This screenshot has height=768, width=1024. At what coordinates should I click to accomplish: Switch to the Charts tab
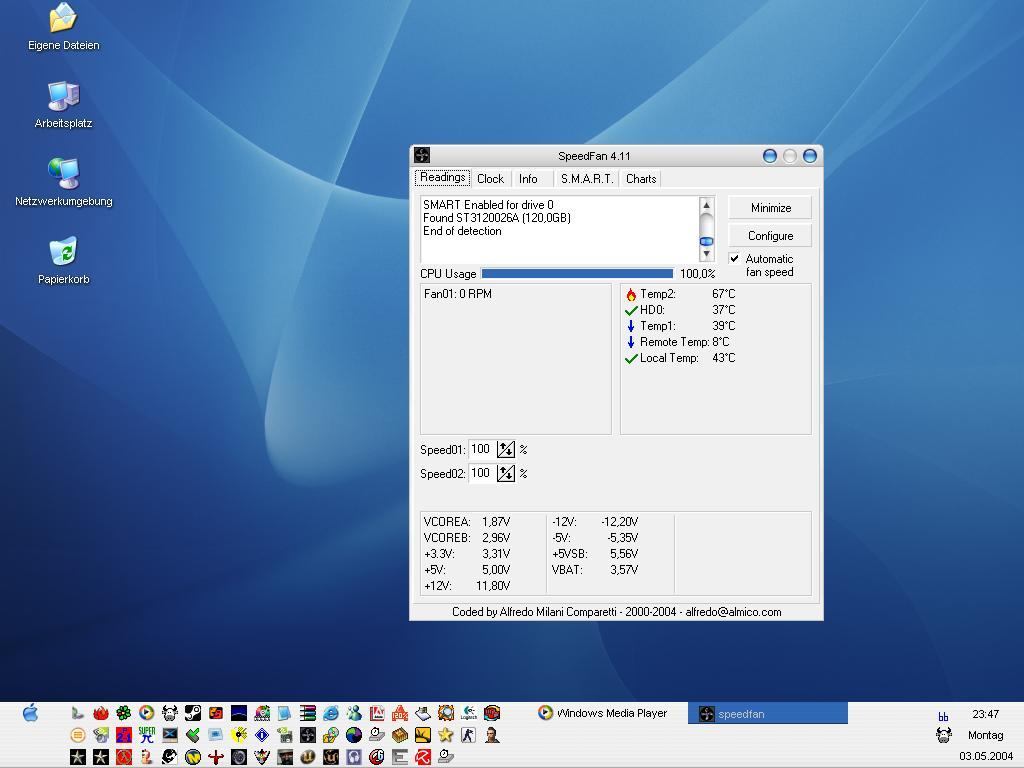pos(641,179)
